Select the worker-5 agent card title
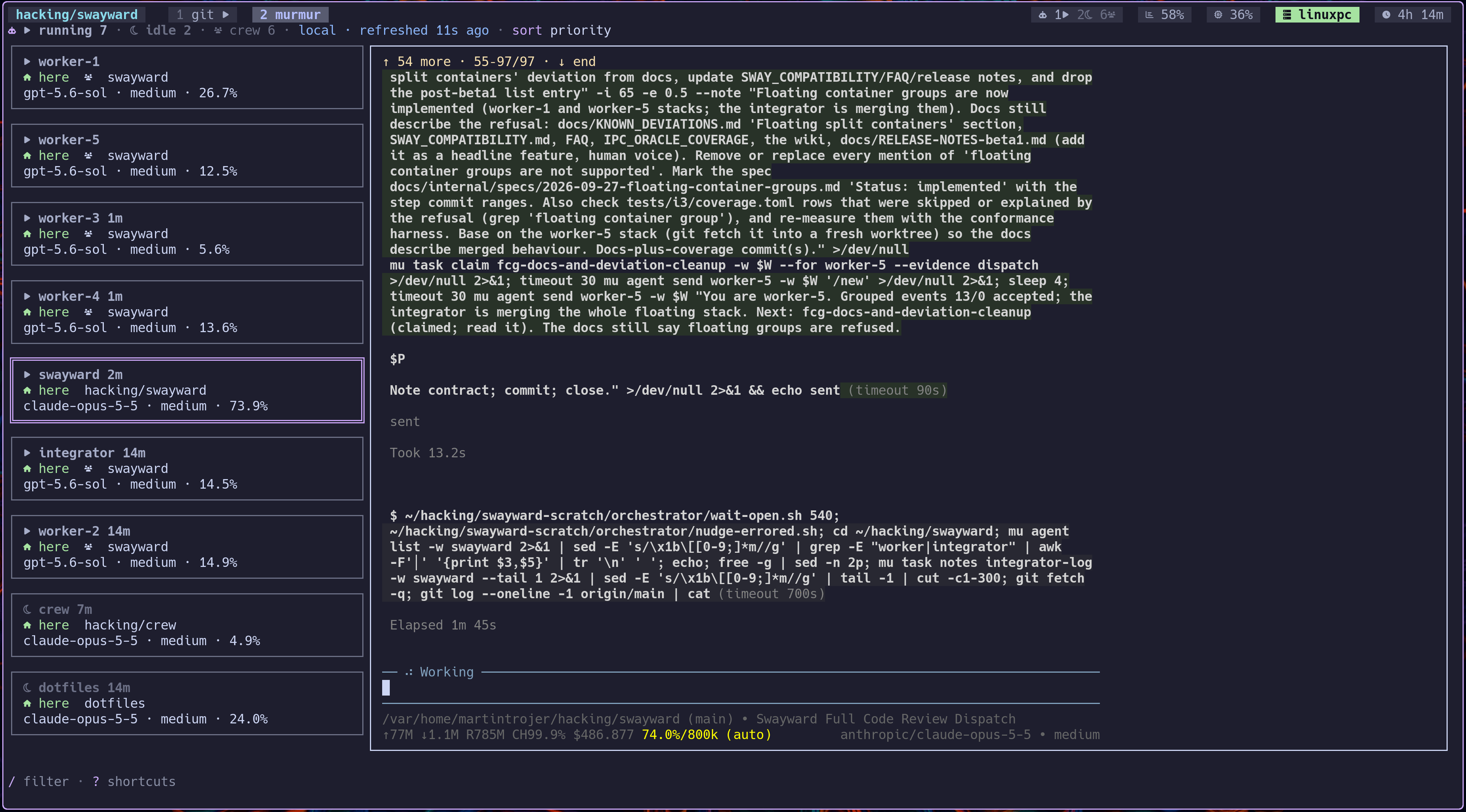 (69, 140)
